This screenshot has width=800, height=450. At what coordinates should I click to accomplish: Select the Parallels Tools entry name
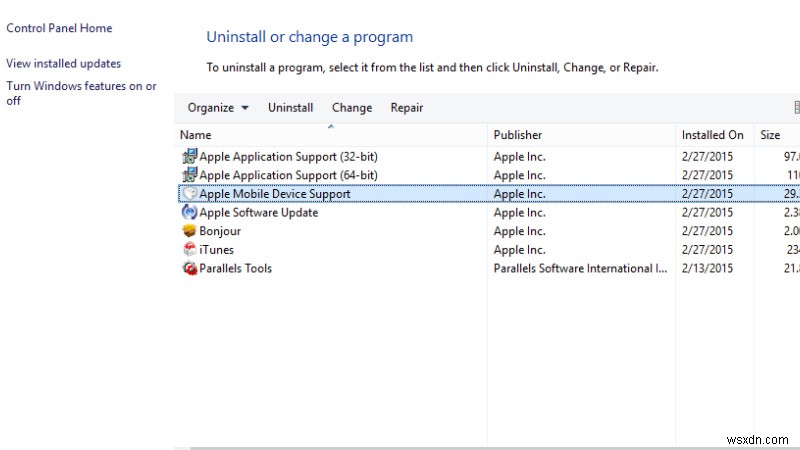click(235, 268)
